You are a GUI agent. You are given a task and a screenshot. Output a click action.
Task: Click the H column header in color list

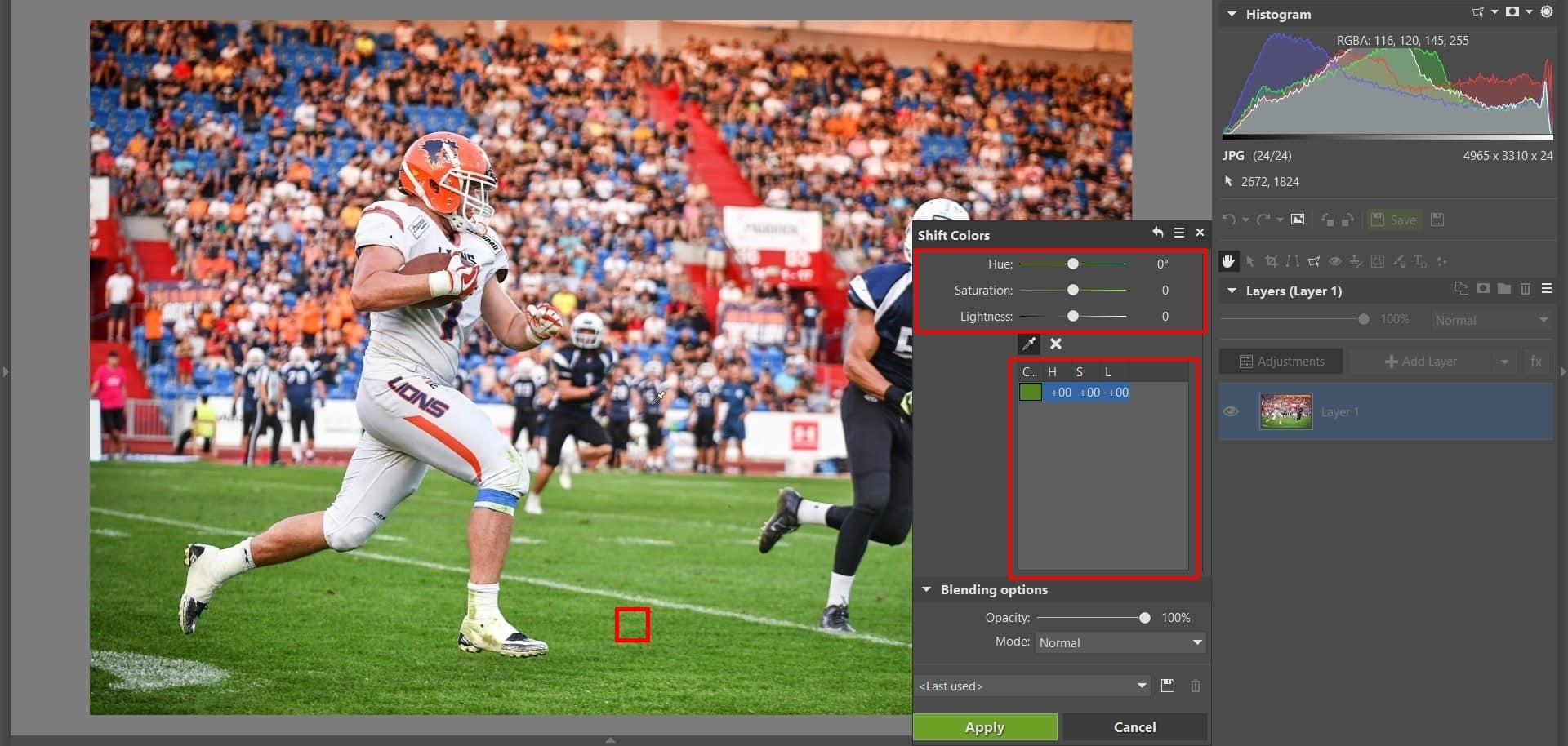pos(1053,371)
